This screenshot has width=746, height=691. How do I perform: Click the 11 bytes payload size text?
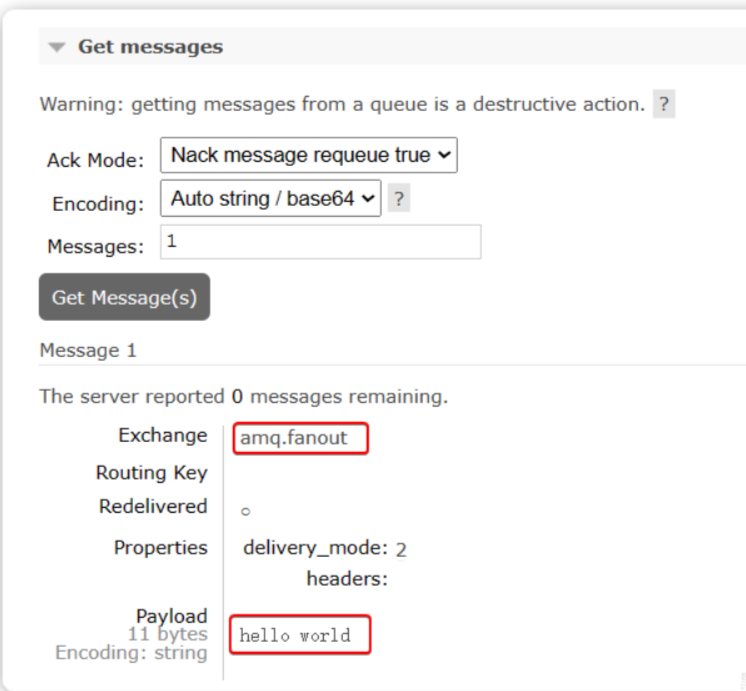[167, 634]
